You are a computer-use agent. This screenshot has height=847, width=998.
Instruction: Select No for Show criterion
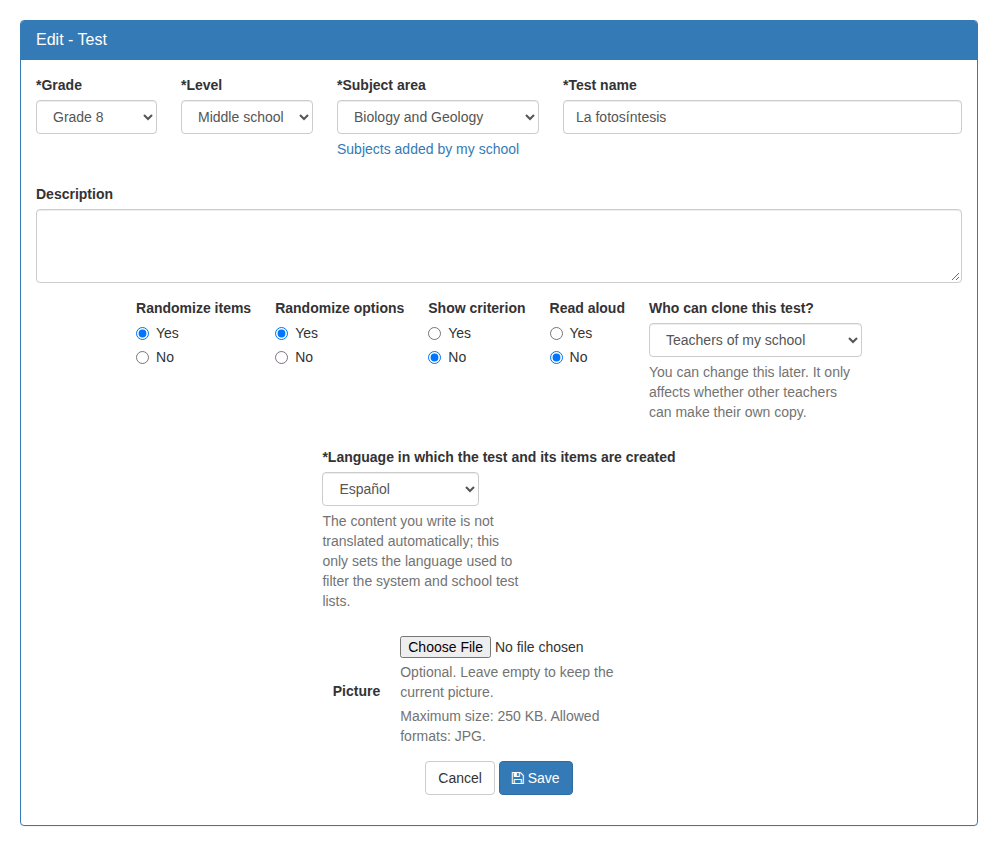coord(435,358)
